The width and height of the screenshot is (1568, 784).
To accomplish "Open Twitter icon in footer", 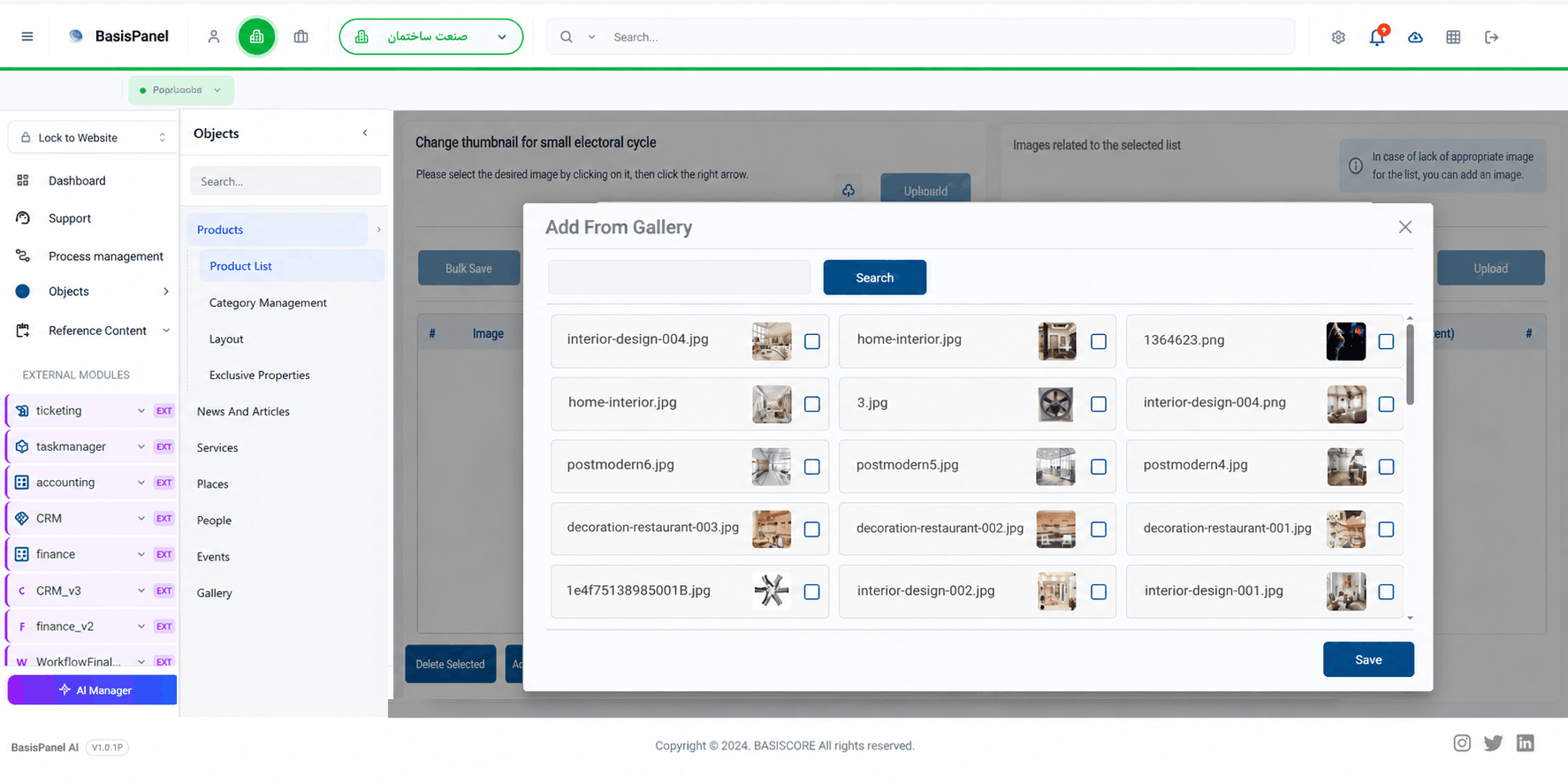I will click(1494, 743).
